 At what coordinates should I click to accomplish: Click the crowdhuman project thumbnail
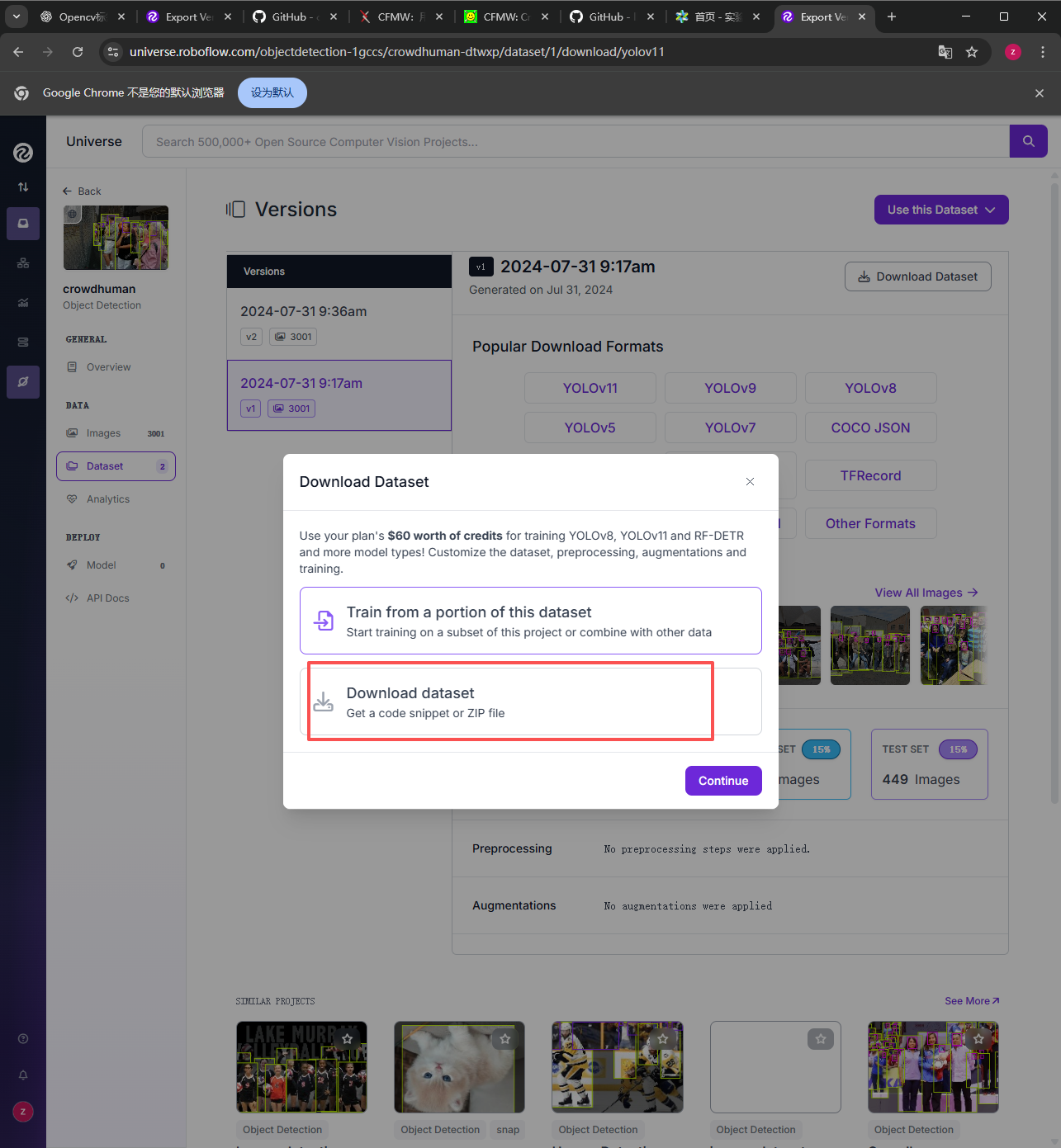pos(116,238)
